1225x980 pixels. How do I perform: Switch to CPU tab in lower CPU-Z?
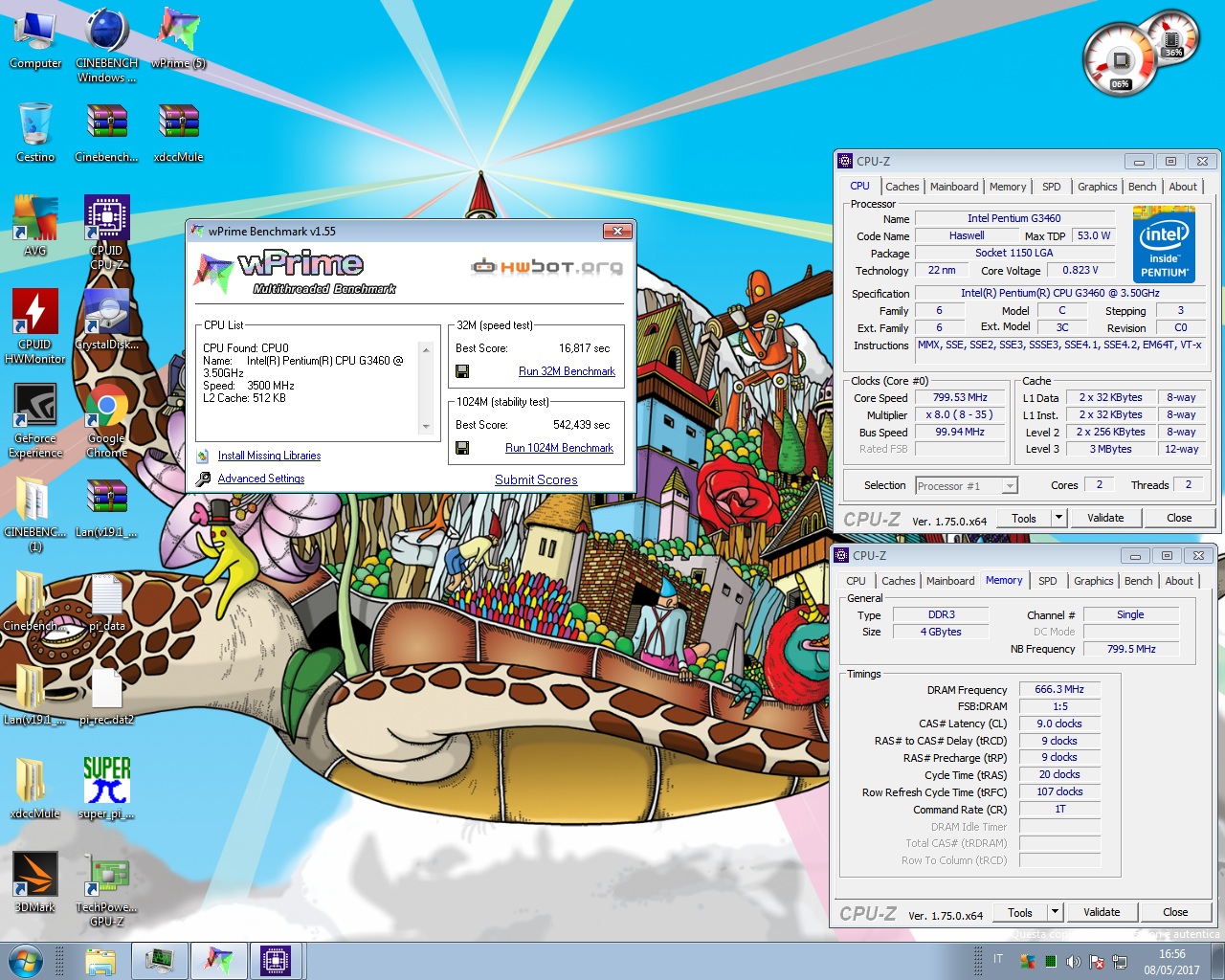pos(856,581)
